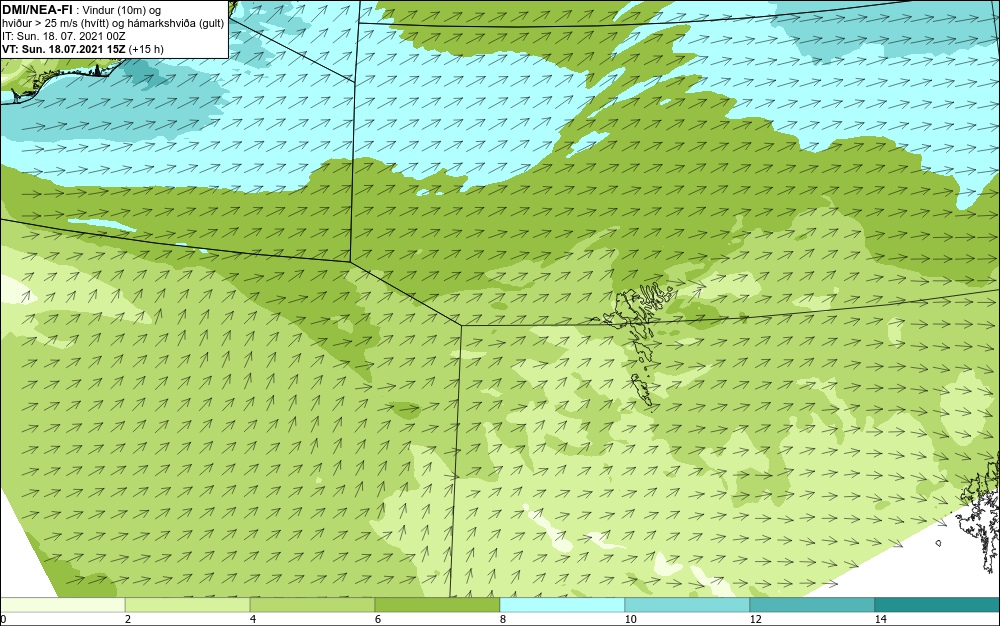Click the 6–8 m/s legend color swatch

click(437, 605)
